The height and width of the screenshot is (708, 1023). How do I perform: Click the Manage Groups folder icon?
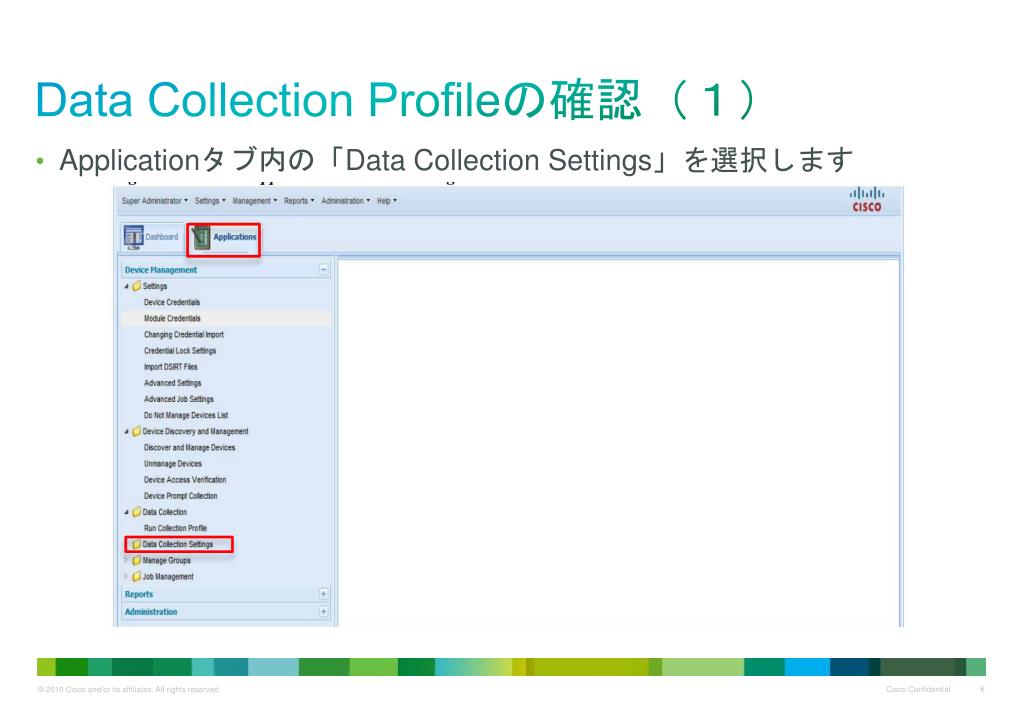136,561
